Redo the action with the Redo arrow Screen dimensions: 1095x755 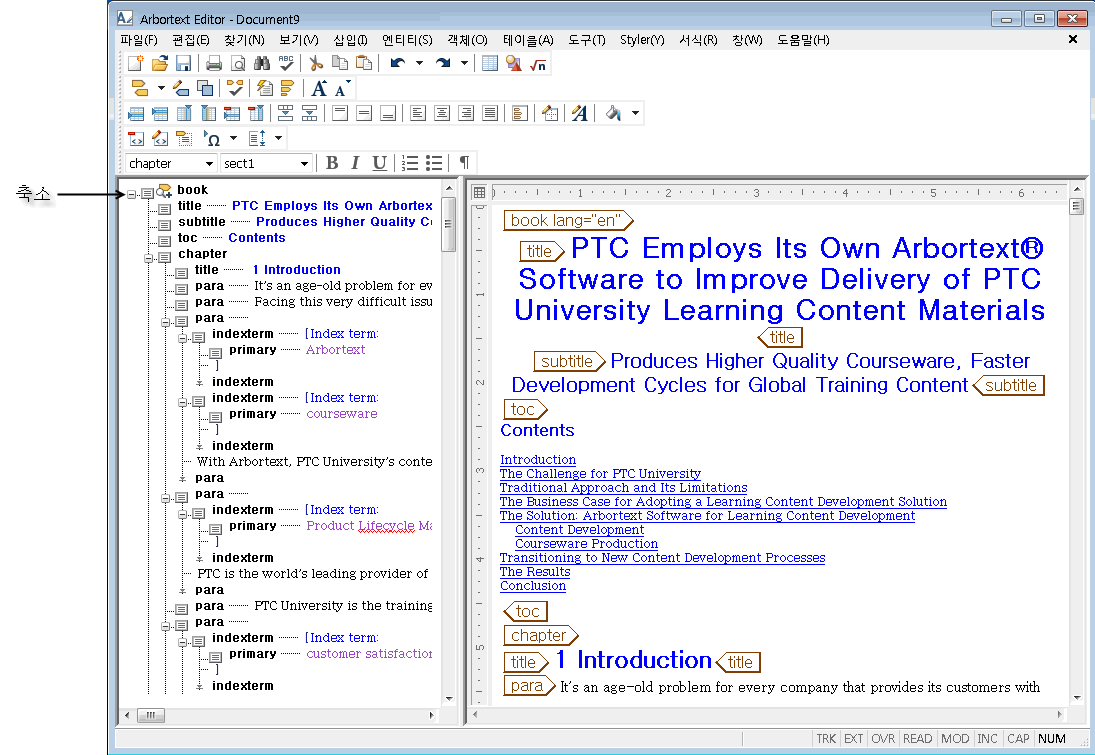[443, 64]
